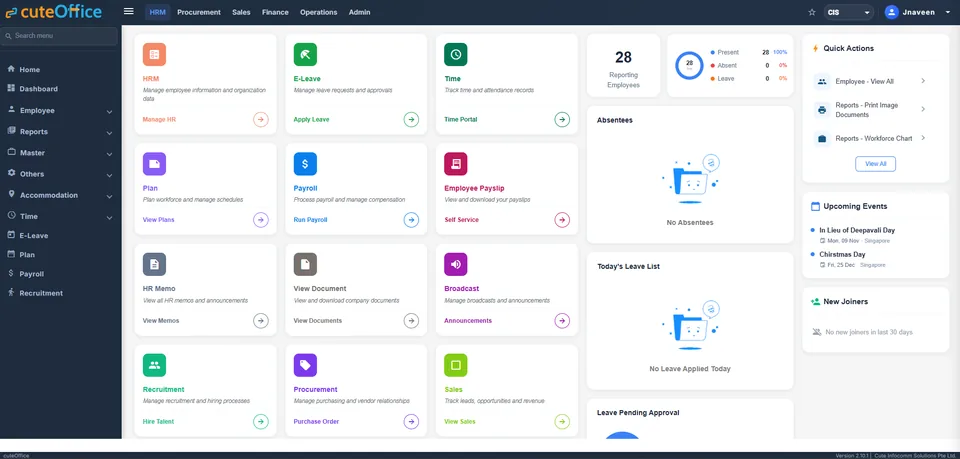This screenshot has width=960, height=459.
Task: Open the purple Plan card icon
Action: [154, 164]
